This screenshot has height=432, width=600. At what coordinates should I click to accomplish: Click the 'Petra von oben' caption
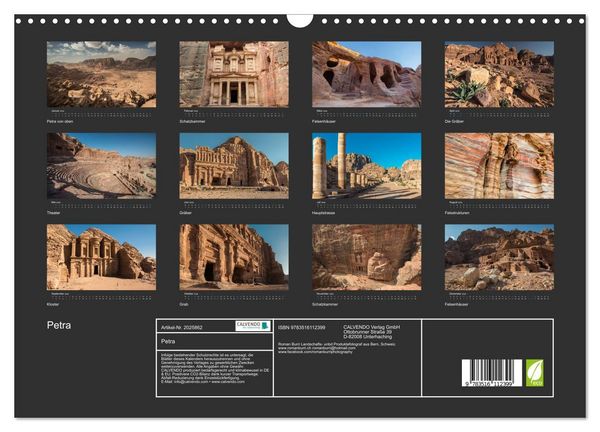coord(60,121)
